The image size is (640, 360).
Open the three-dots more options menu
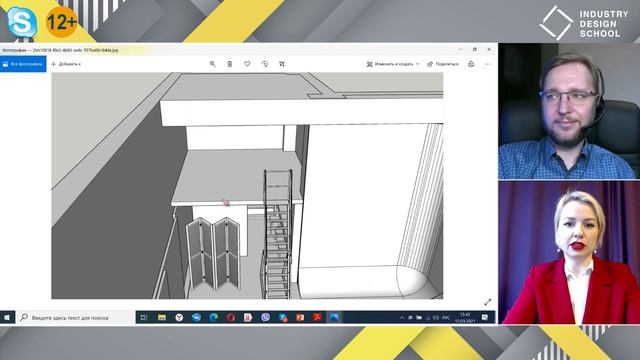pos(488,64)
